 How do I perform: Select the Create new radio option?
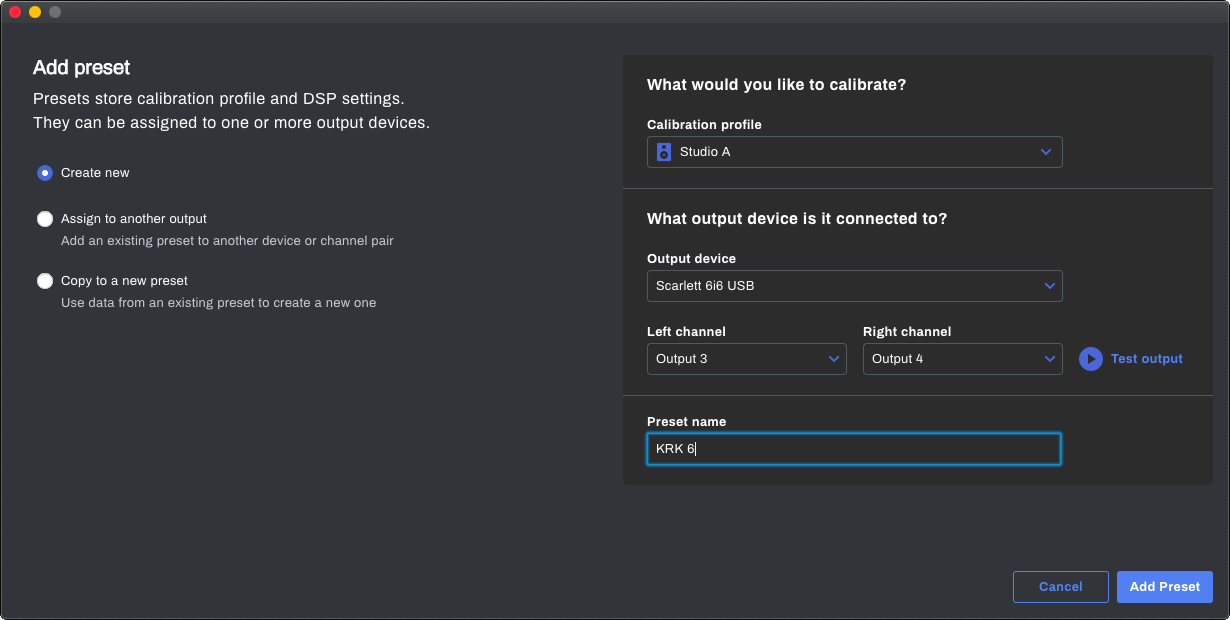tap(45, 173)
